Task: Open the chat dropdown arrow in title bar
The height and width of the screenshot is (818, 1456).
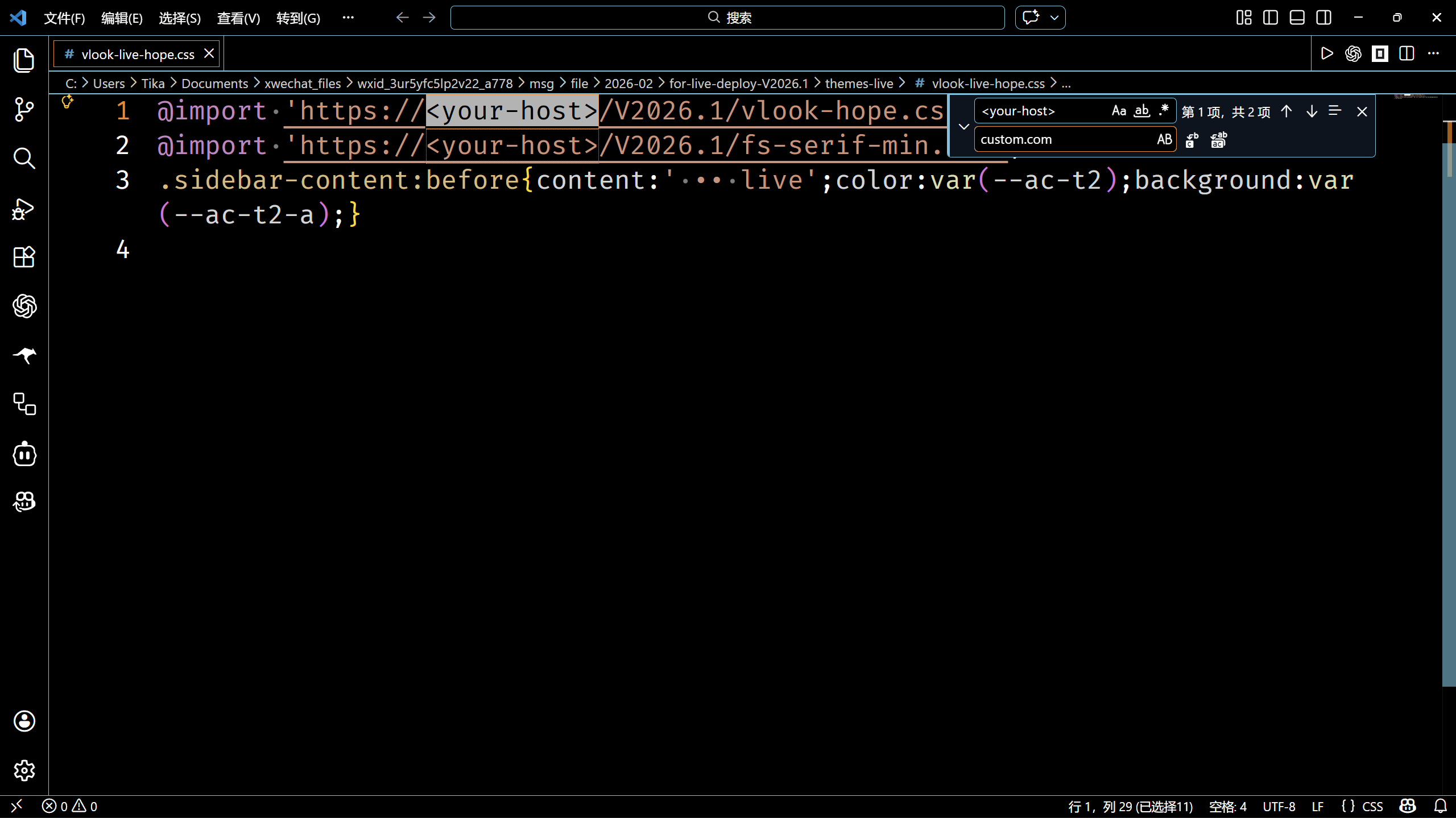Action: (x=1054, y=18)
